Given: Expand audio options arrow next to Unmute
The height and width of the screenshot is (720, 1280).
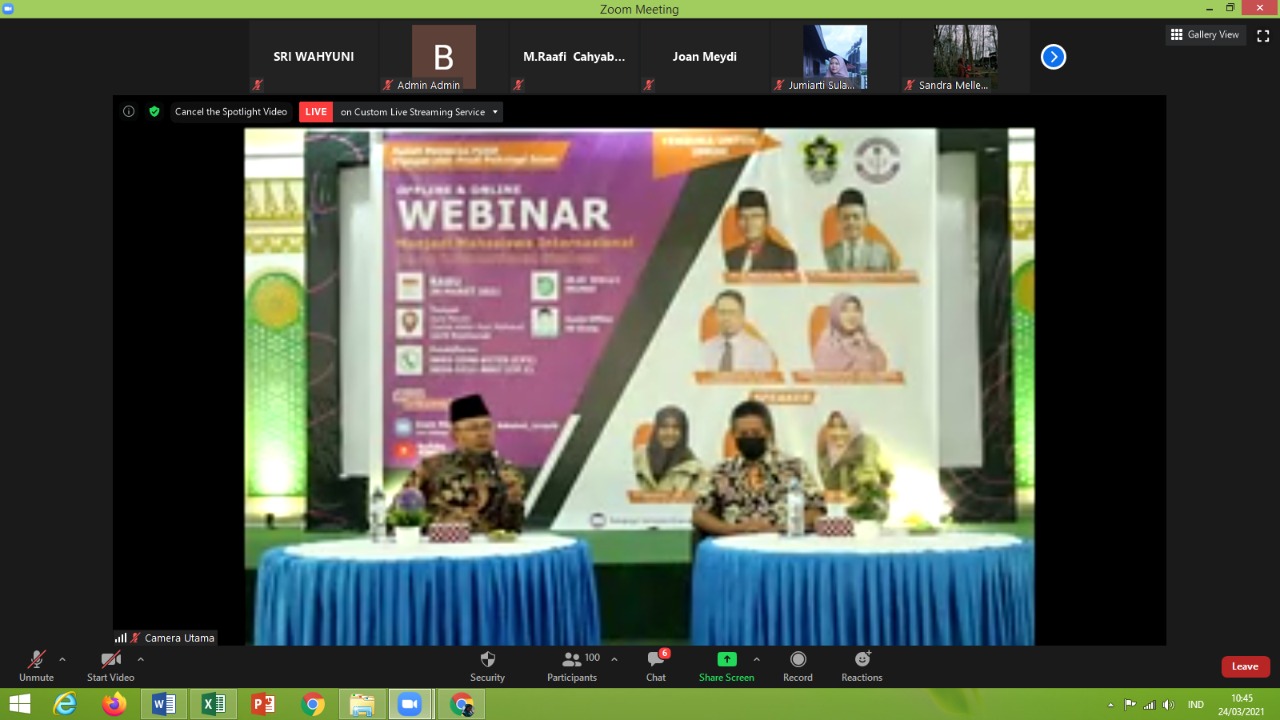Looking at the screenshot, I should pyautogui.click(x=62, y=659).
